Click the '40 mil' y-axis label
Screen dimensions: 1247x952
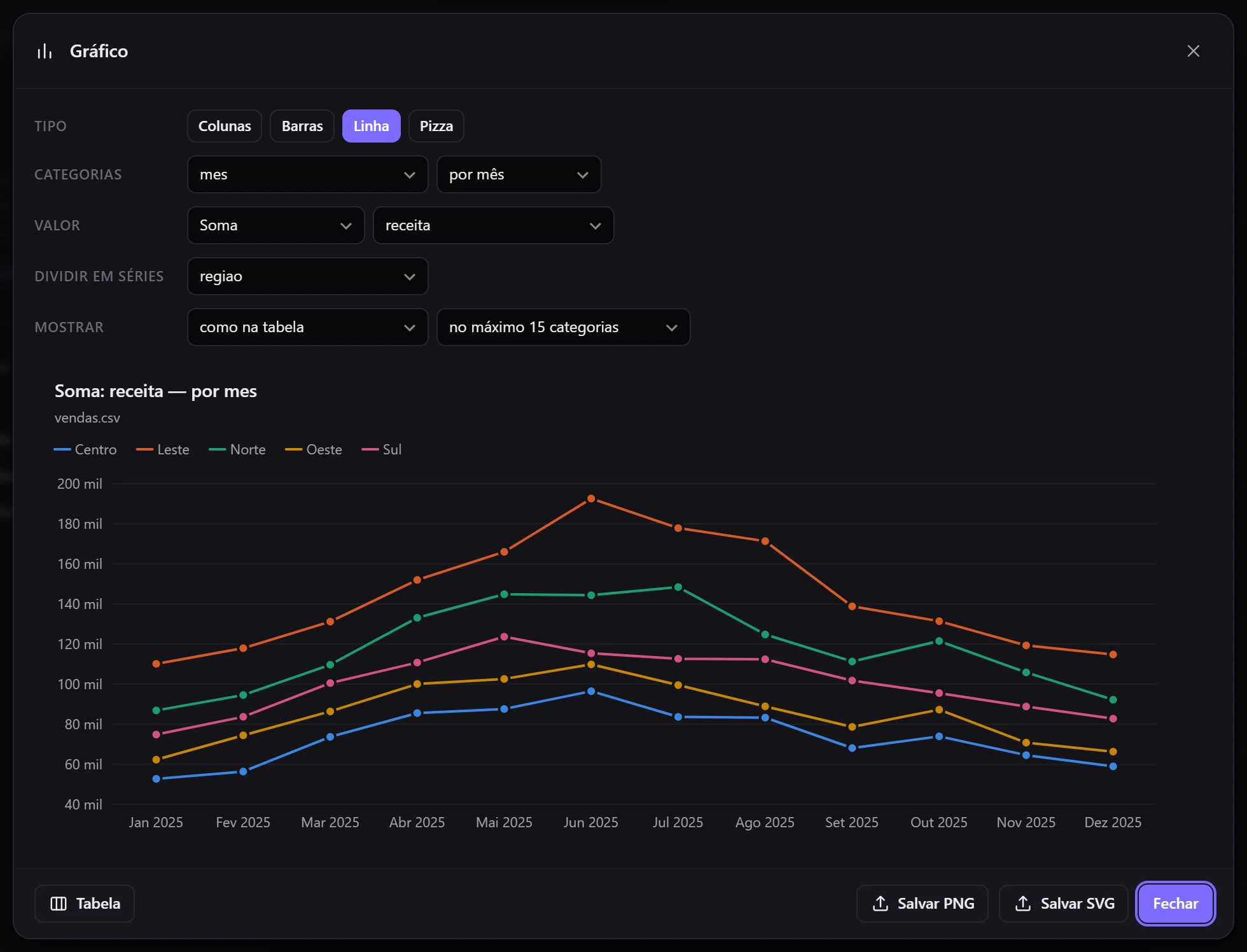[x=83, y=804]
